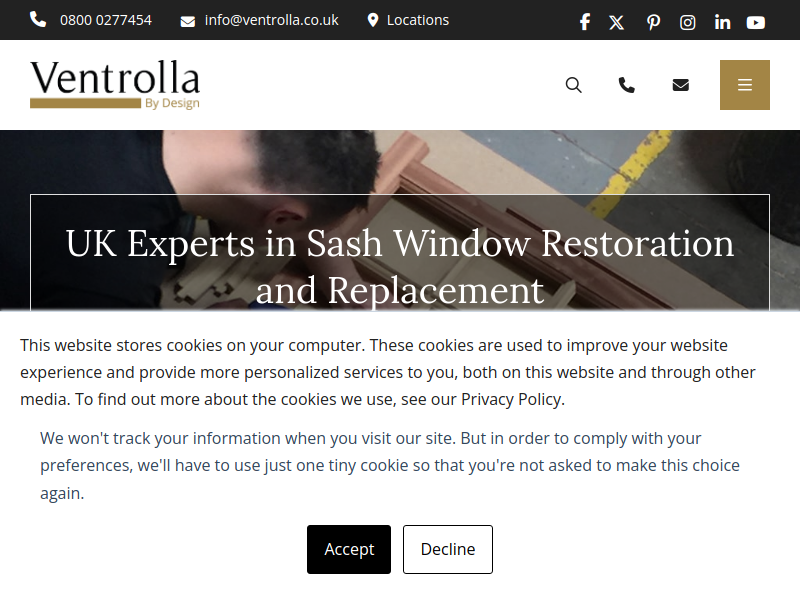Open the Facebook social icon

(x=585, y=22)
